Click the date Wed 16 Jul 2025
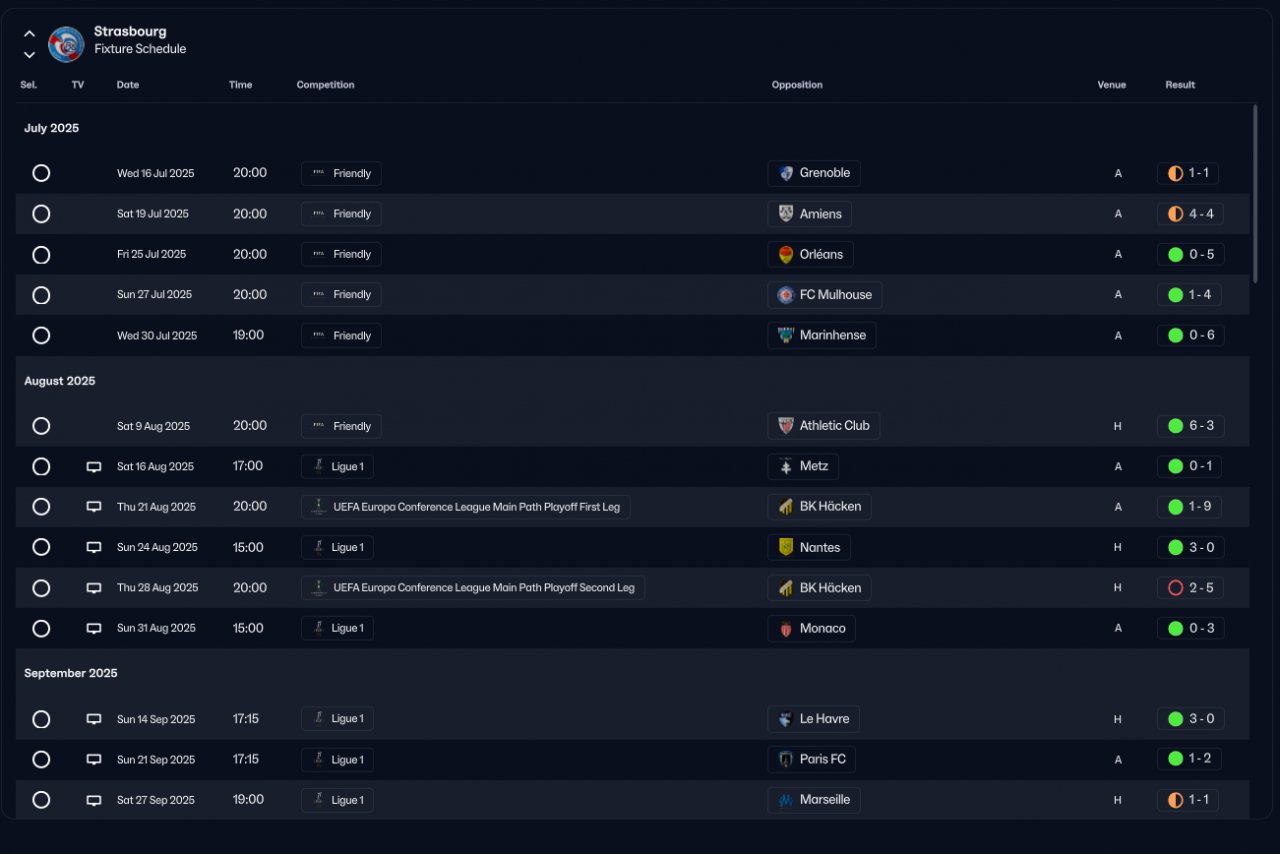Screen dimensions: 1280x854 (156, 173)
